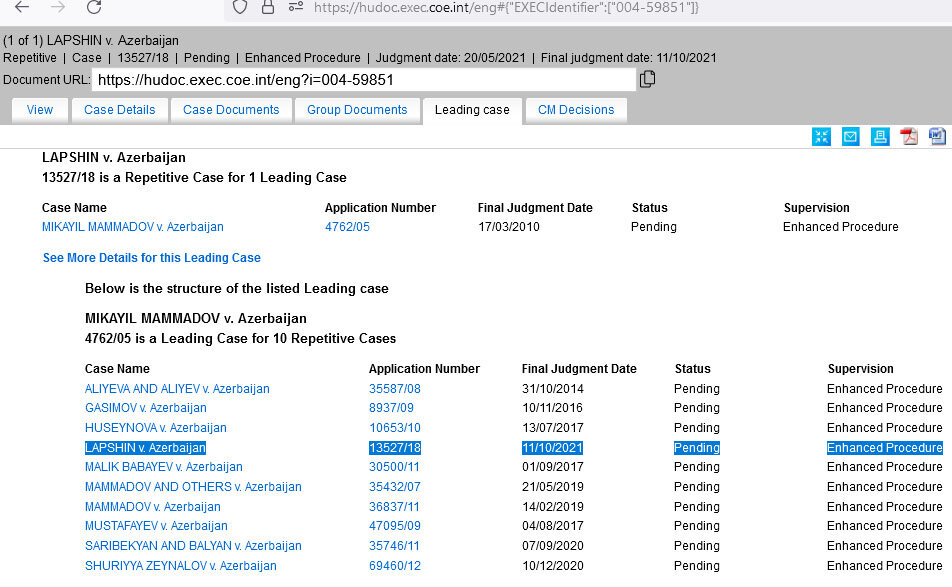
Task: Select the Leading case tab
Action: (472, 110)
